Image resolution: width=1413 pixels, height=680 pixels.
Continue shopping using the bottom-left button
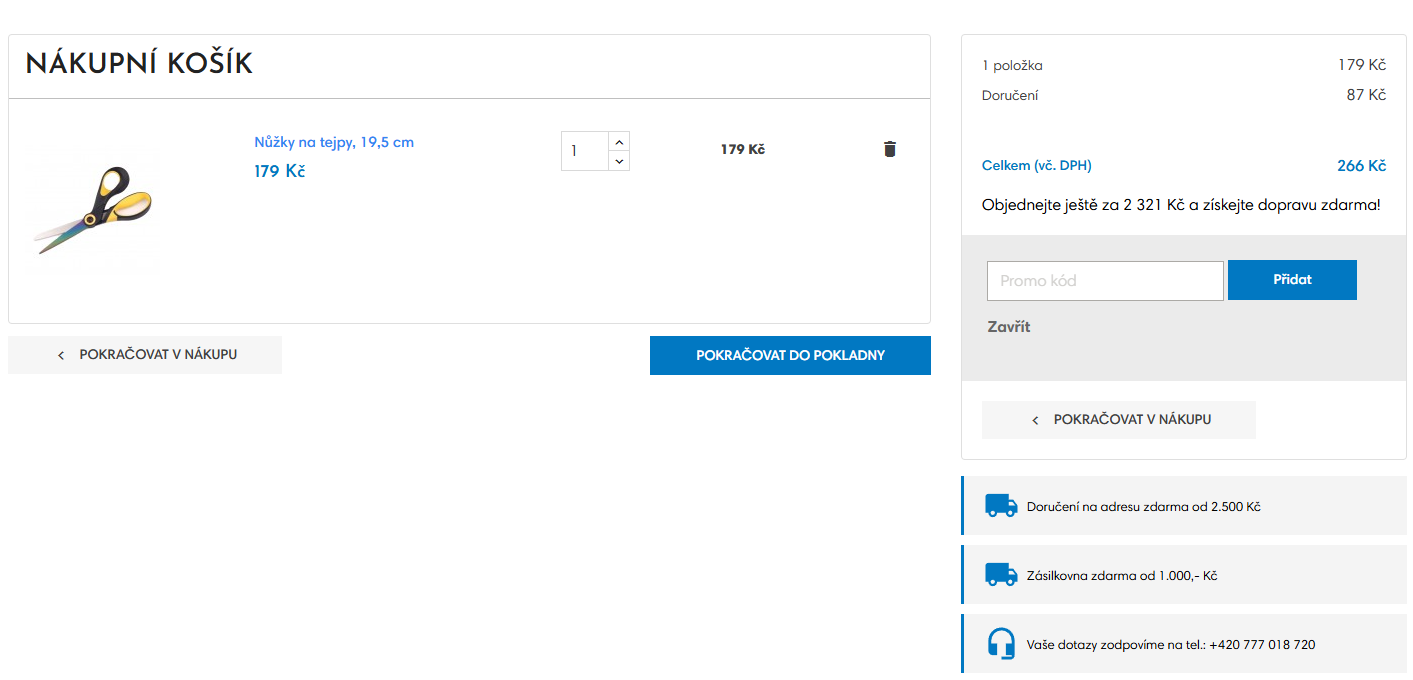(x=144, y=354)
